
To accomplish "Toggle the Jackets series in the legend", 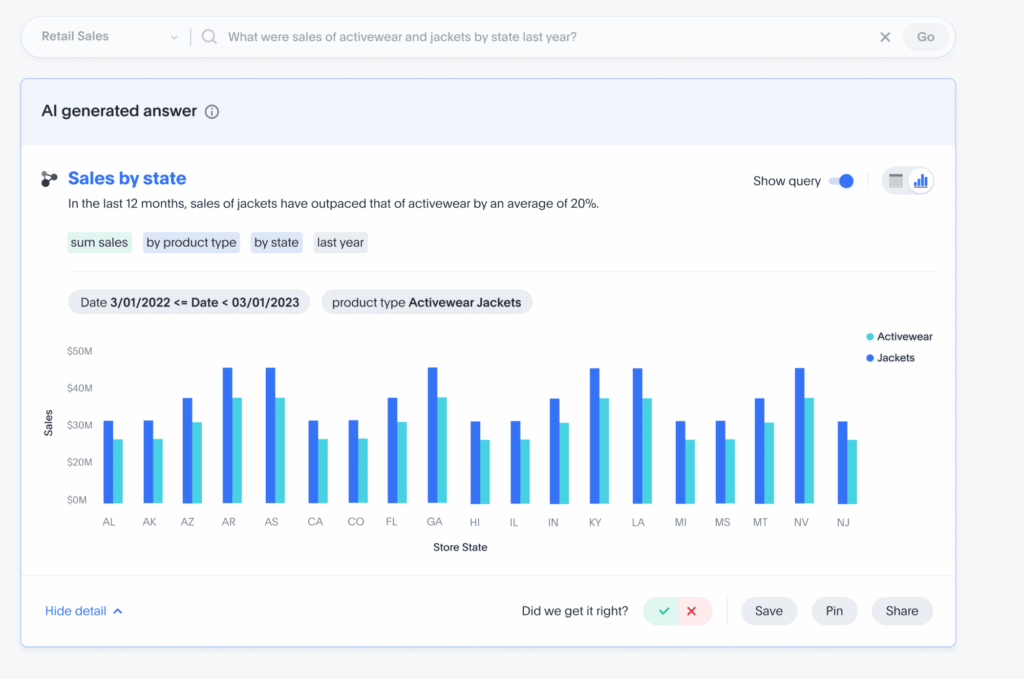I will [x=888, y=357].
